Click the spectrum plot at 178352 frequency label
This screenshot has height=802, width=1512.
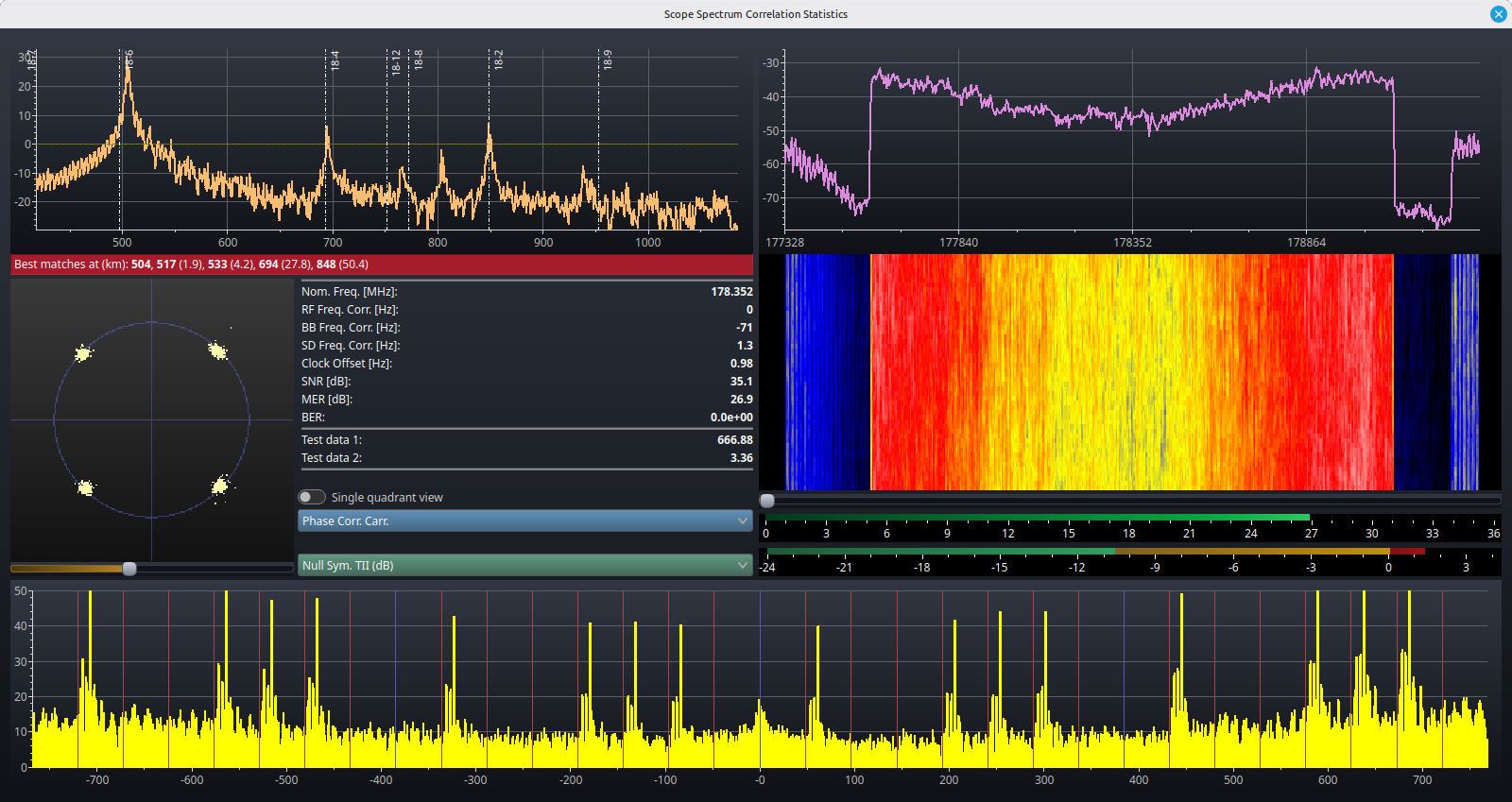tap(1132, 243)
